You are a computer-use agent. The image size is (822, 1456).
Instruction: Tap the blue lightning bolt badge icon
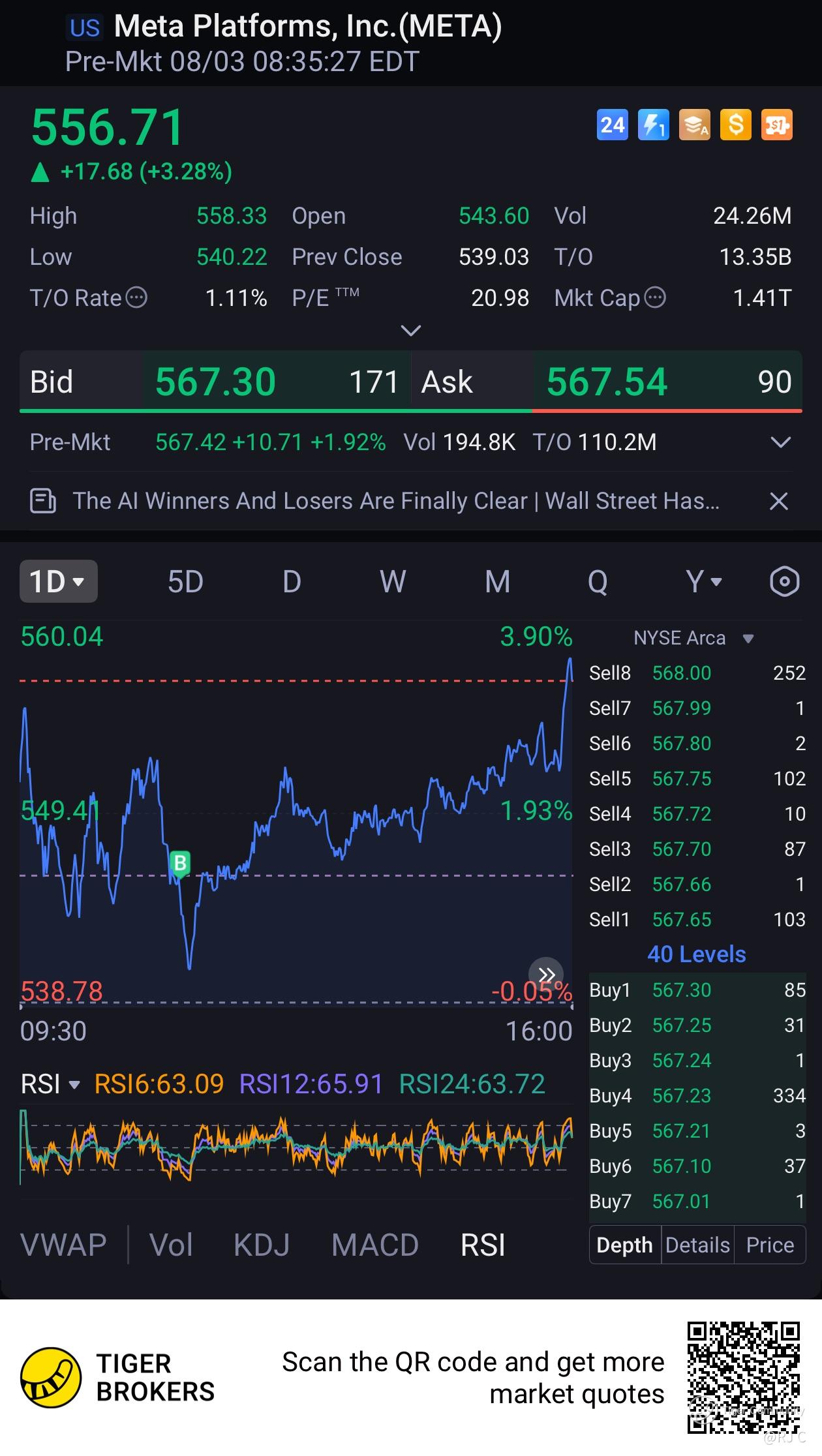click(x=653, y=125)
